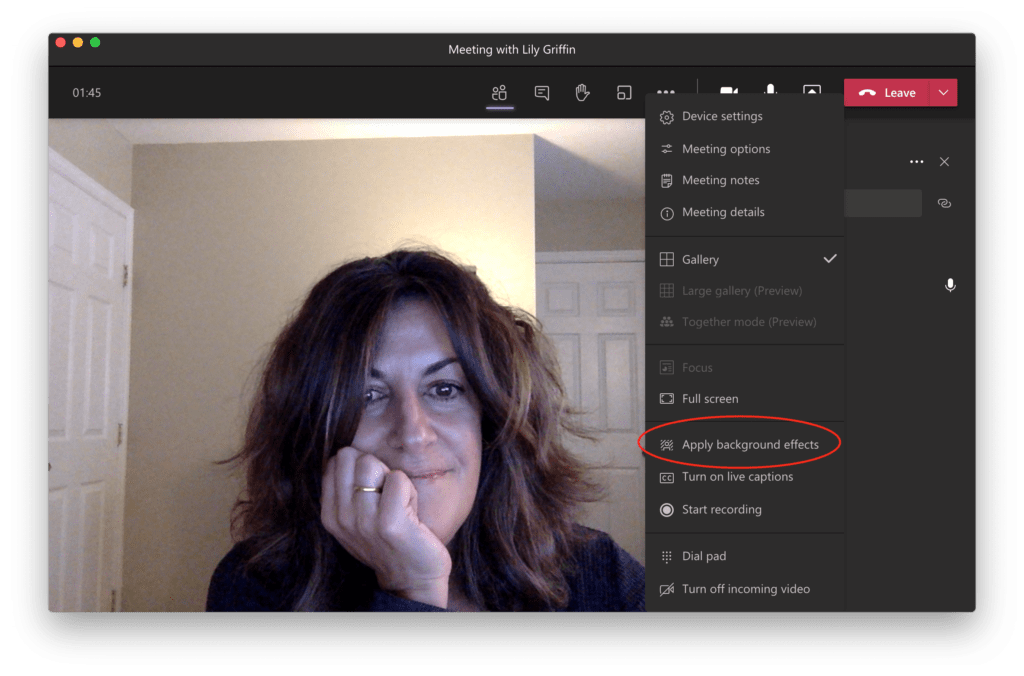1024x676 pixels.
Task: Mute the microphone in the toolbar
Action: pyautogui.click(x=771, y=89)
